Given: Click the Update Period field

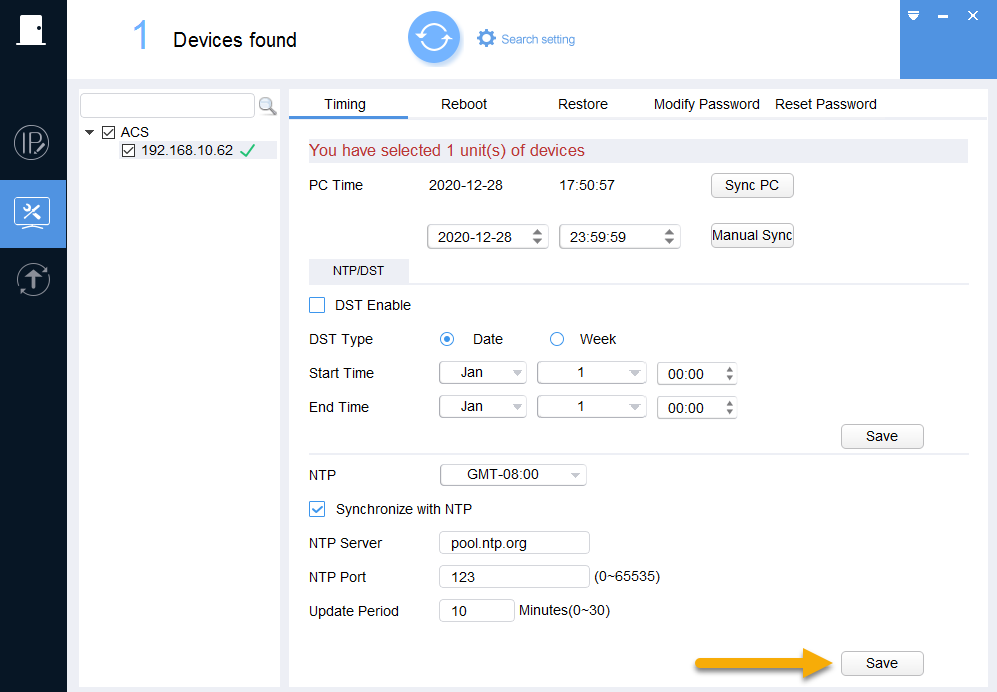Looking at the screenshot, I should [x=477, y=611].
